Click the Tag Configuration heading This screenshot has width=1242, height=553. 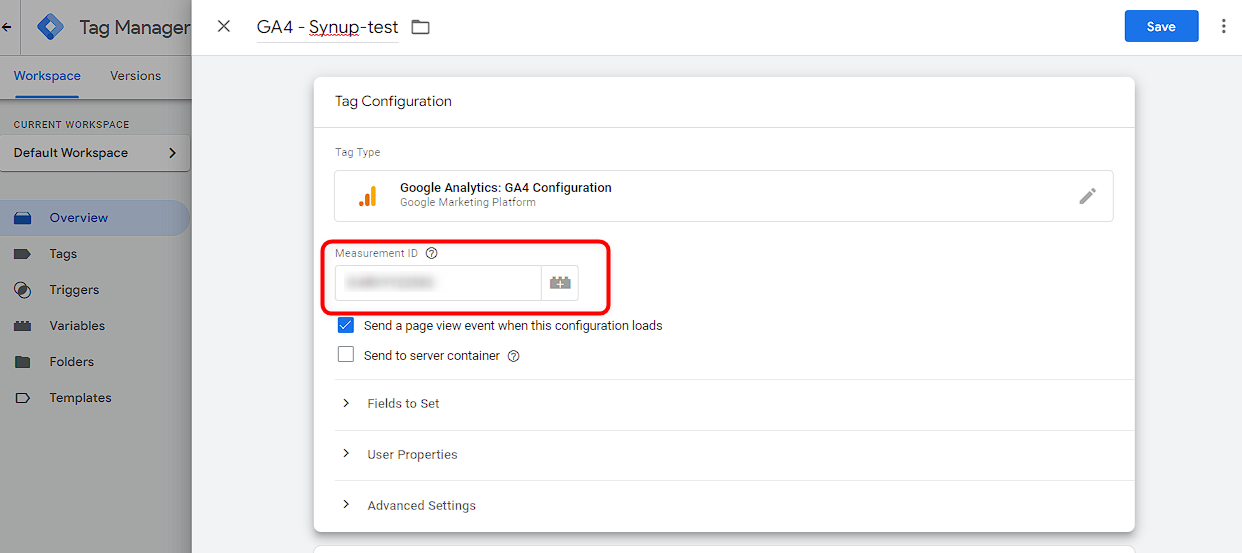(393, 101)
